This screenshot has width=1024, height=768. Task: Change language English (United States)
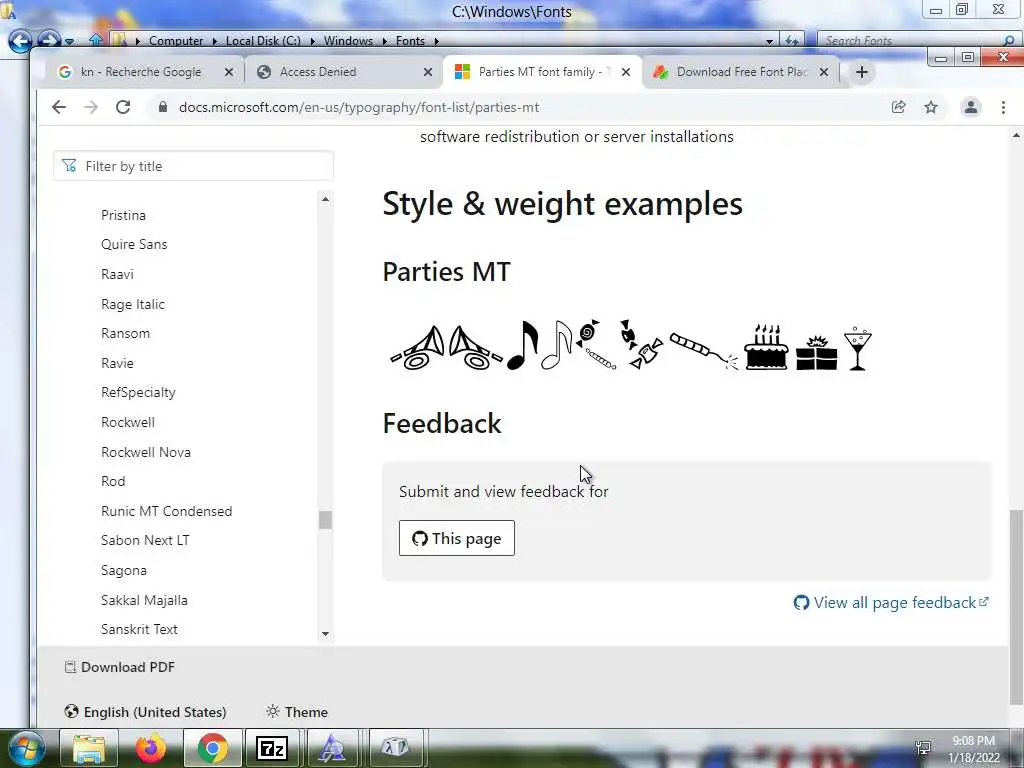coord(146,712)
